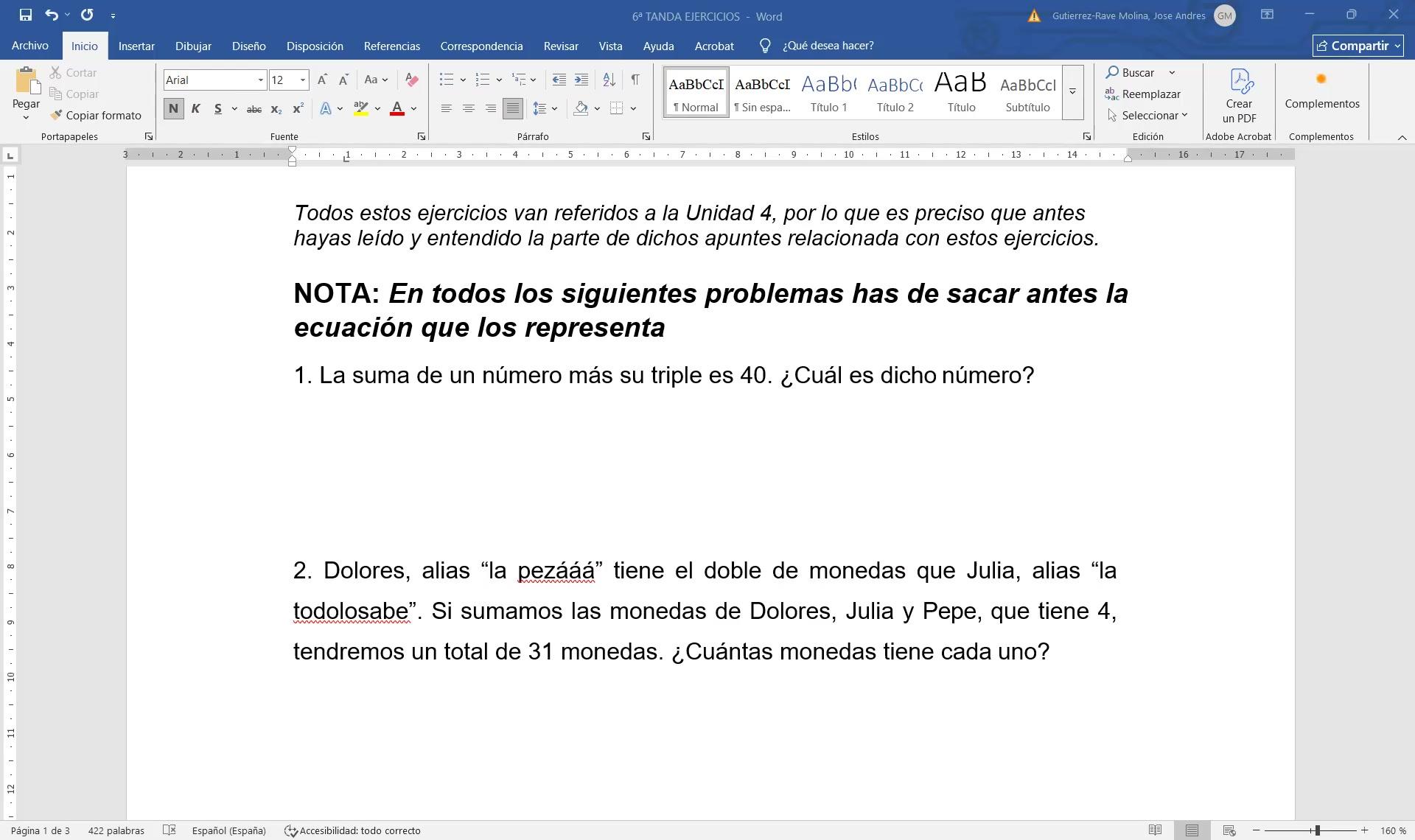Open the font size dropdown arrow

(x=302, y=80)
